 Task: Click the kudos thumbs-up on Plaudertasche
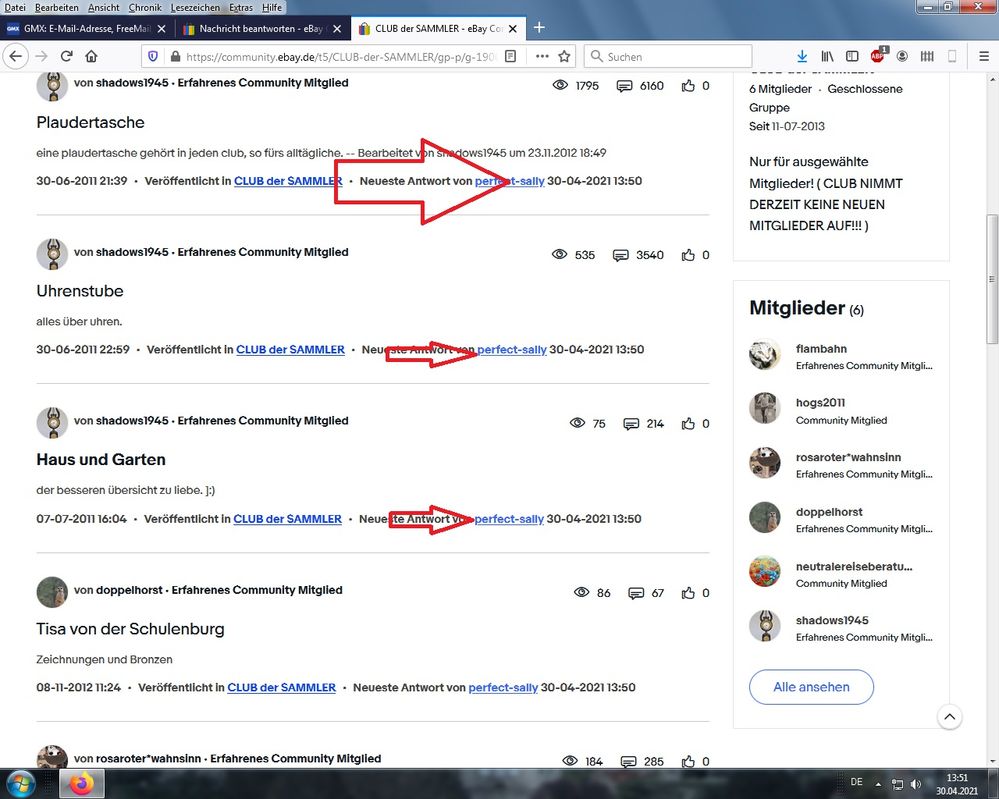click(x=688, y=86)
